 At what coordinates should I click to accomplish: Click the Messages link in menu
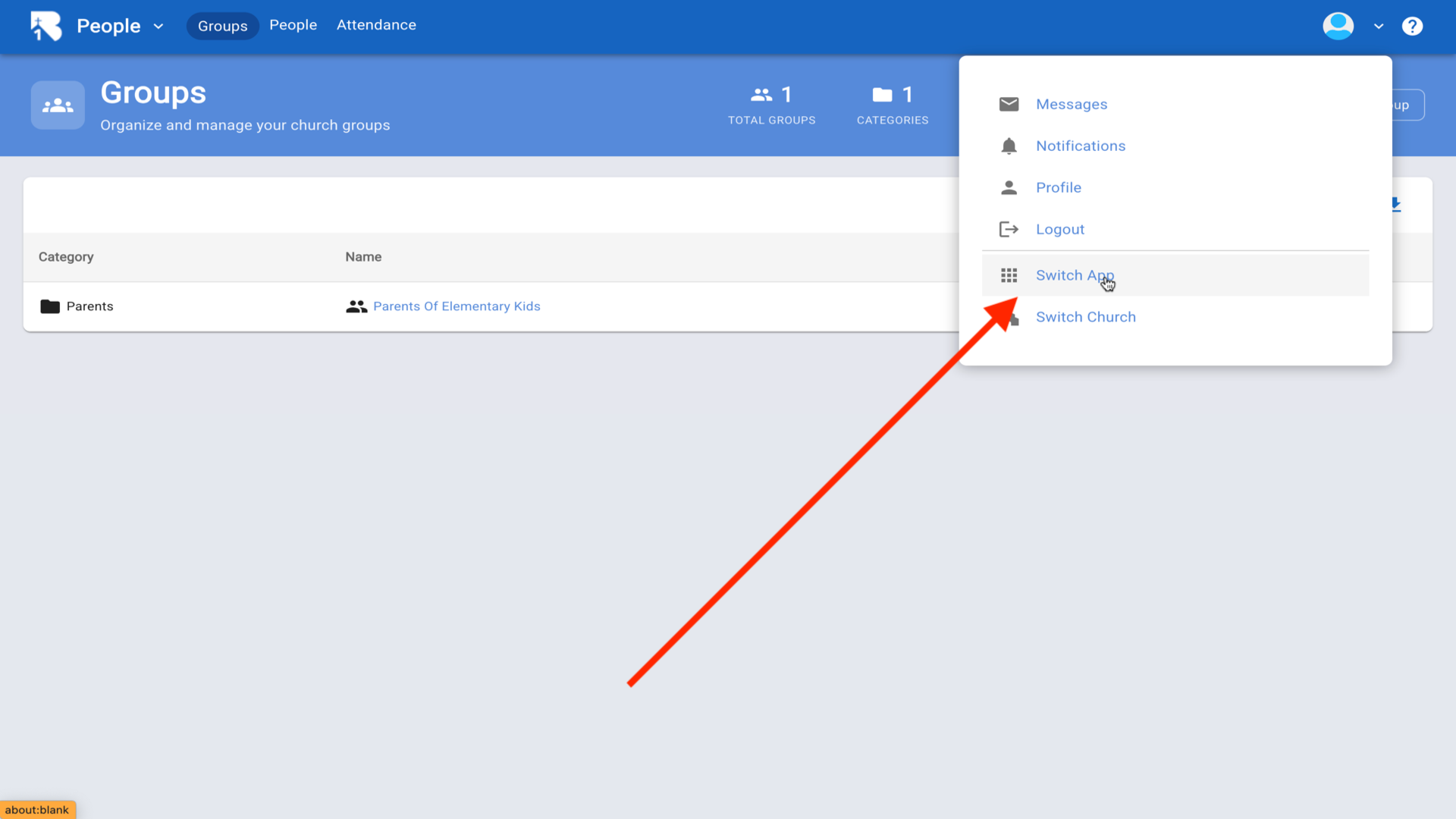pos(1071,104)
